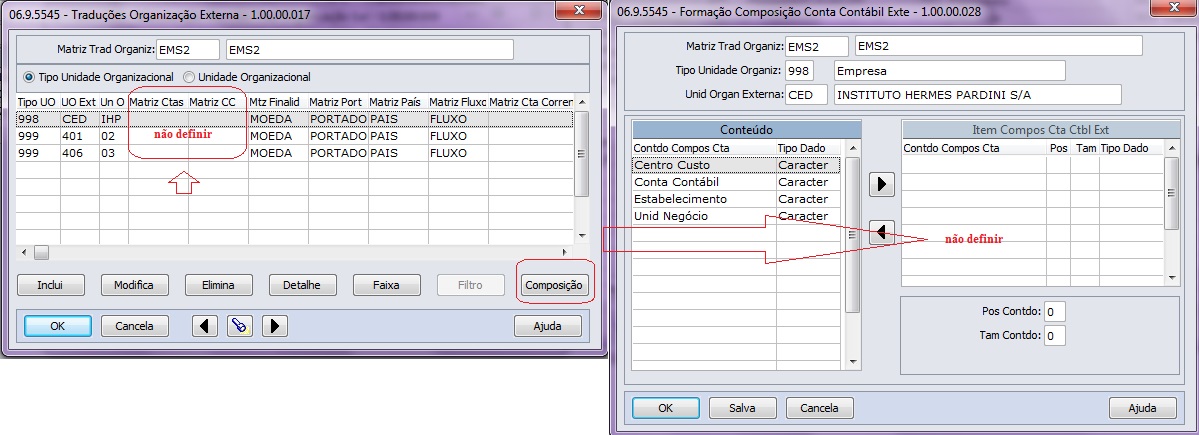Click the previous record left arrow icon
Image resolution: width=1199 pixels, height=435 pixels.
(204, 326)
